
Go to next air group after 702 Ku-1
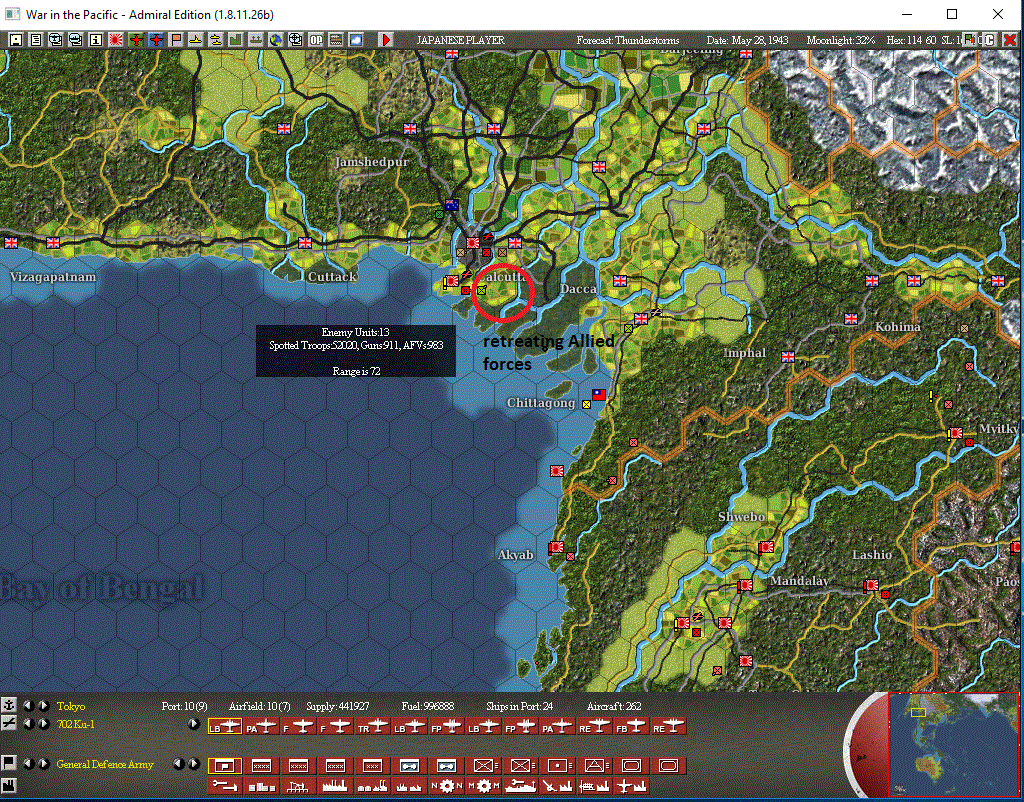(x=43, y=724)
